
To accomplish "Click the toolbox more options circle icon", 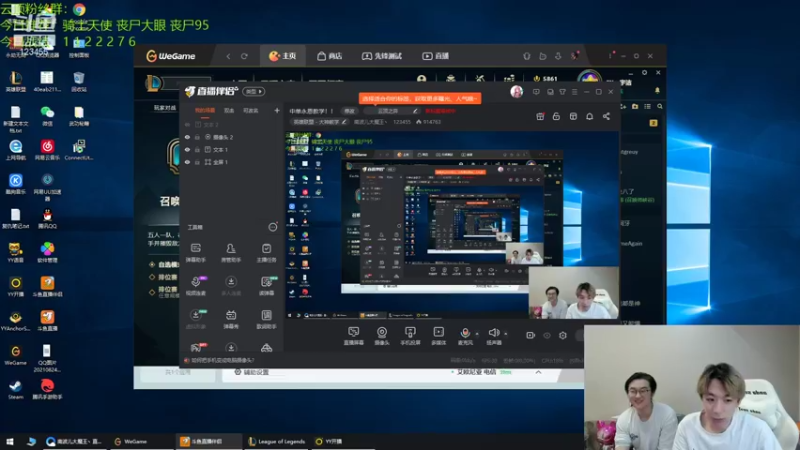I will (x=273, y=227).
